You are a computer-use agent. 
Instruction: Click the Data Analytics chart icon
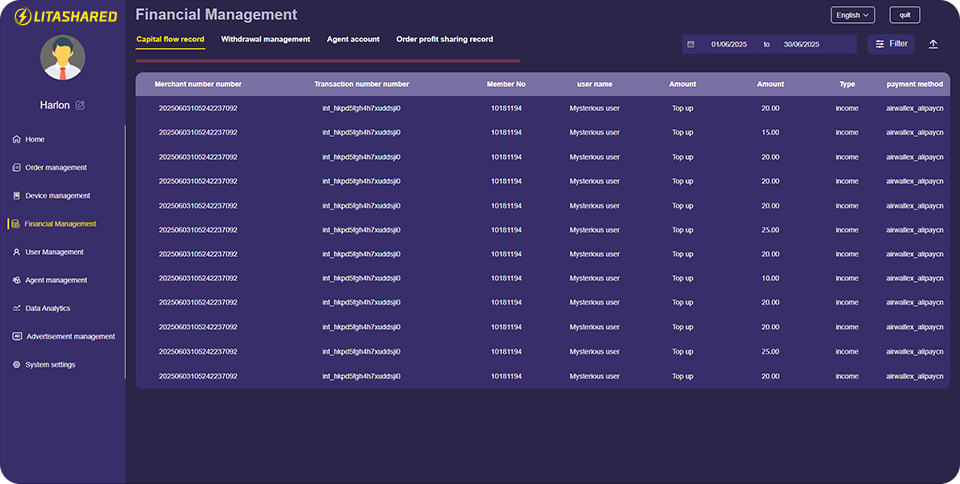tap(17, 308)
